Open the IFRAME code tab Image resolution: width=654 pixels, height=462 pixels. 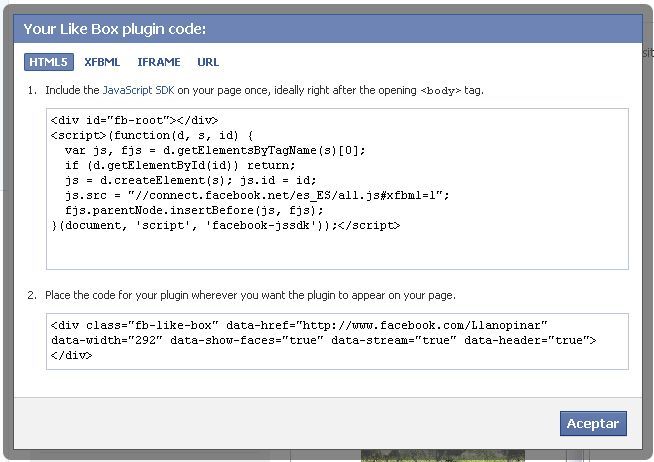pyautogui.click(x=159, y=62)
